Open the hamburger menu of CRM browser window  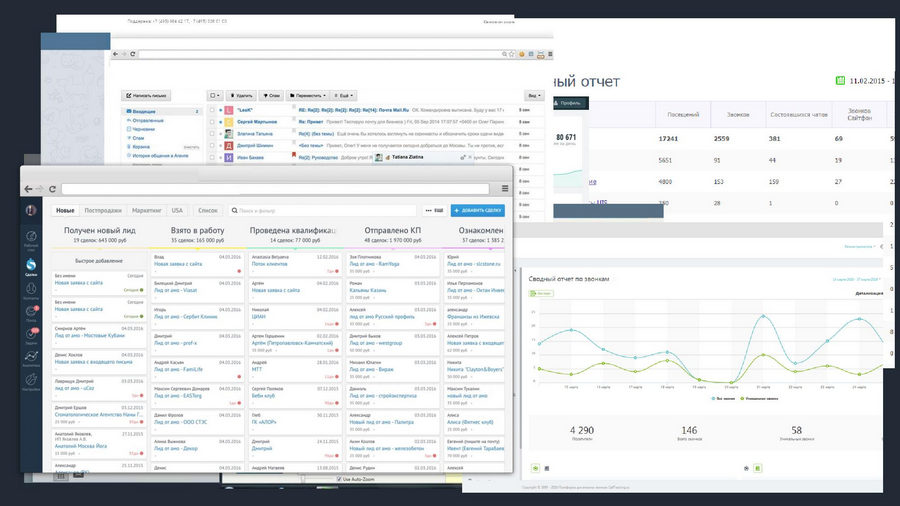click(x=505, y=188)
